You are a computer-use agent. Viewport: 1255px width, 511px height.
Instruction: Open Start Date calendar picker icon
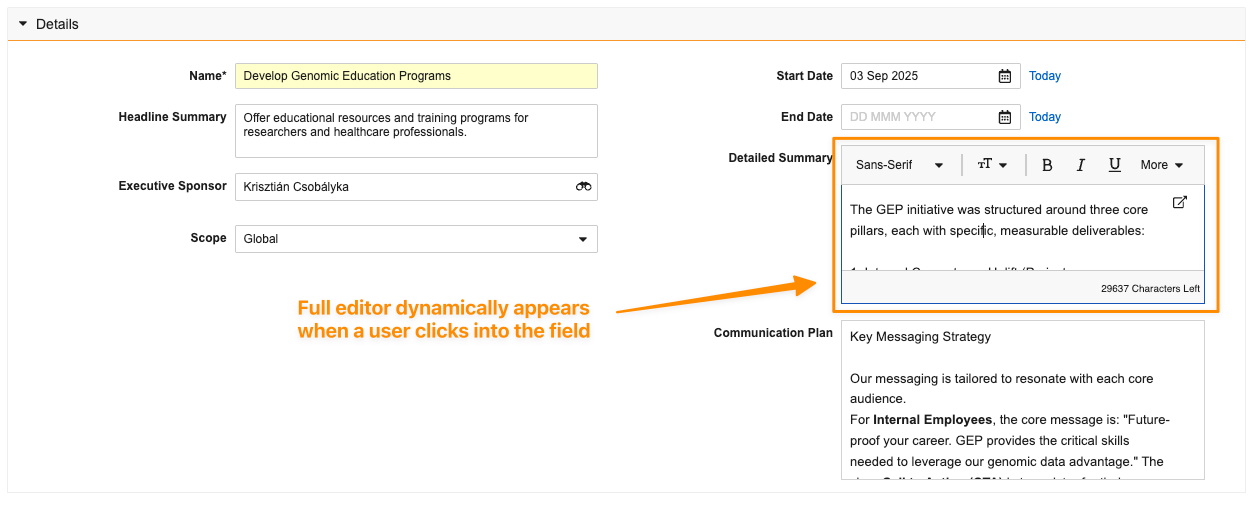[x=1004, y=76]
